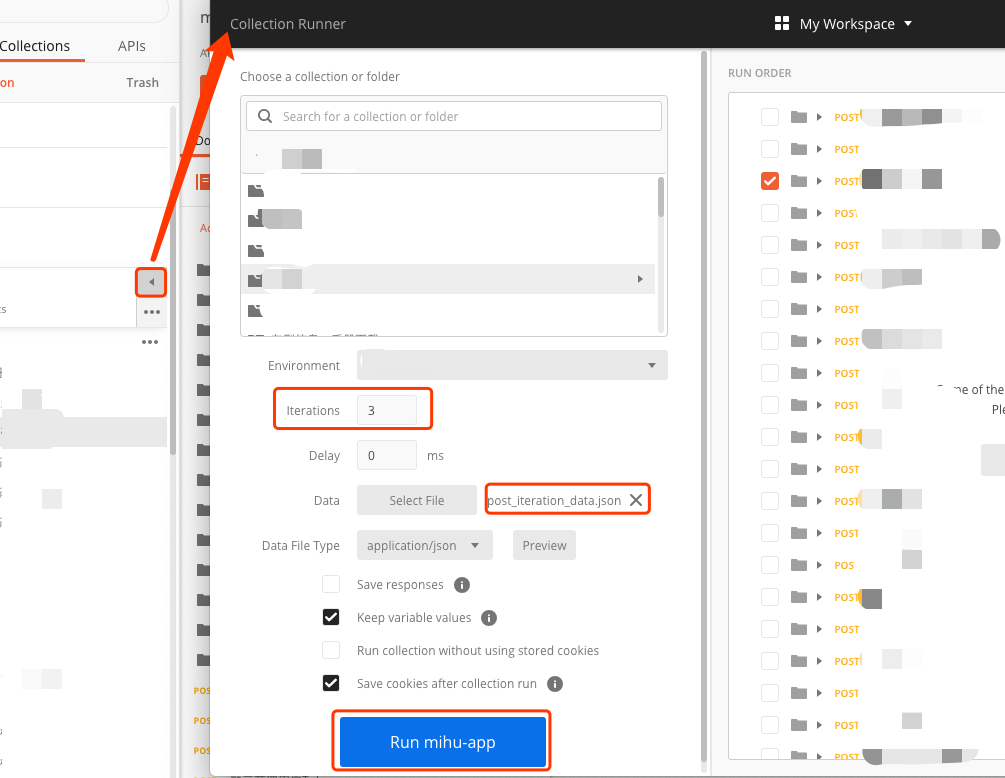Collapse sidebar with the left arrow button
Image resolution: width=1005 pixels, height=778 pixels.
pos(151,282)
